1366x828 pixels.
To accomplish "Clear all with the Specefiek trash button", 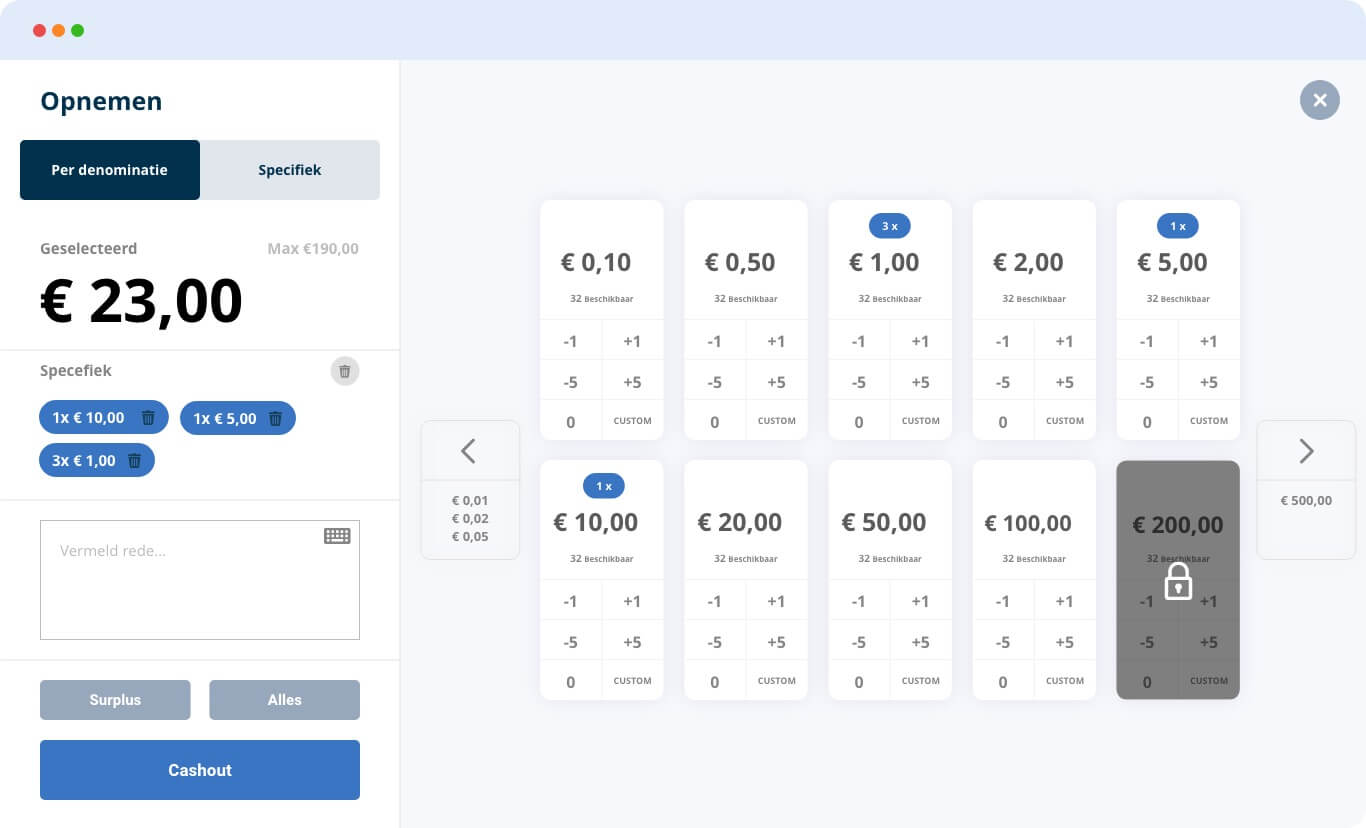I will tap(345, 371).
